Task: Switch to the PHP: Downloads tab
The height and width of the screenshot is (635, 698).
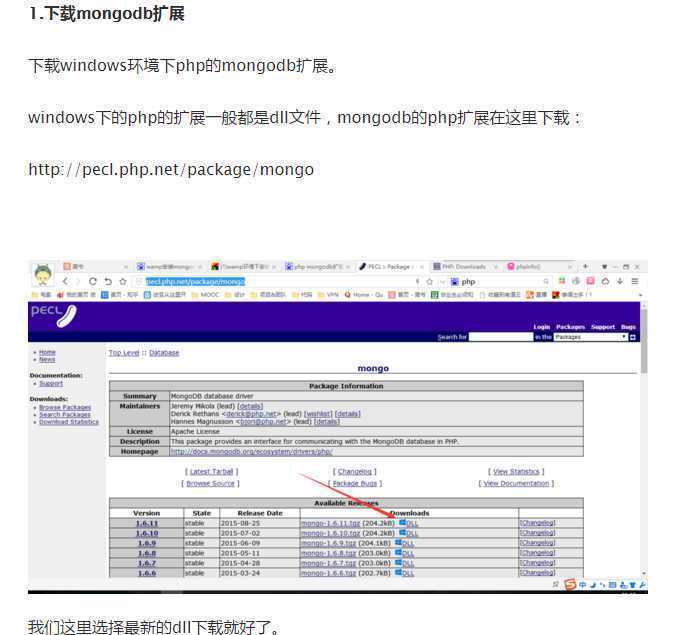Action: pyautogui.click(x=464, y=266)
